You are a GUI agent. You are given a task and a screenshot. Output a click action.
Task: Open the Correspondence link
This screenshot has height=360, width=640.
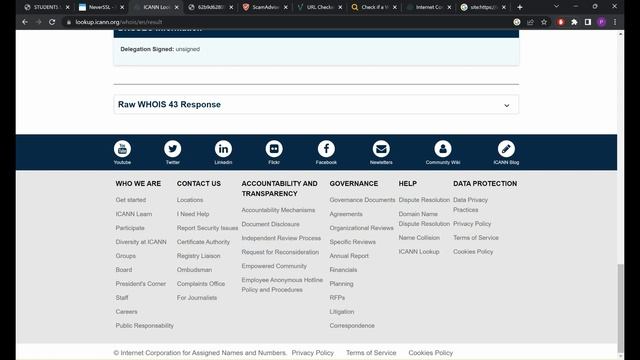click(352, 326)
